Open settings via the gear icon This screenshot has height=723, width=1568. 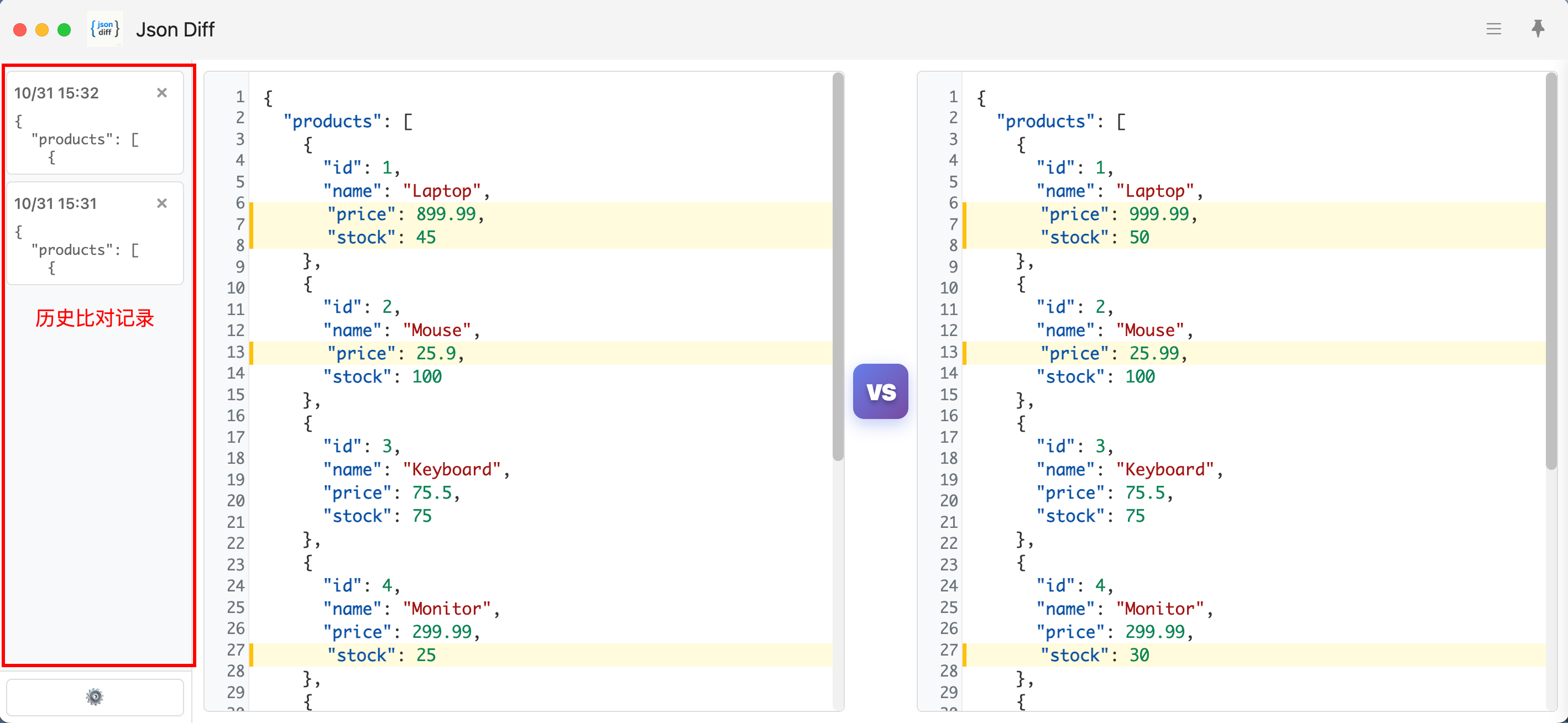point(95,696)
